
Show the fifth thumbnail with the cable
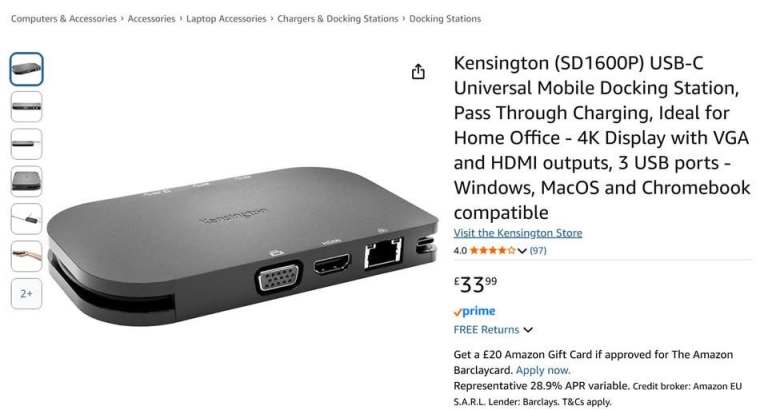(26, 218)
